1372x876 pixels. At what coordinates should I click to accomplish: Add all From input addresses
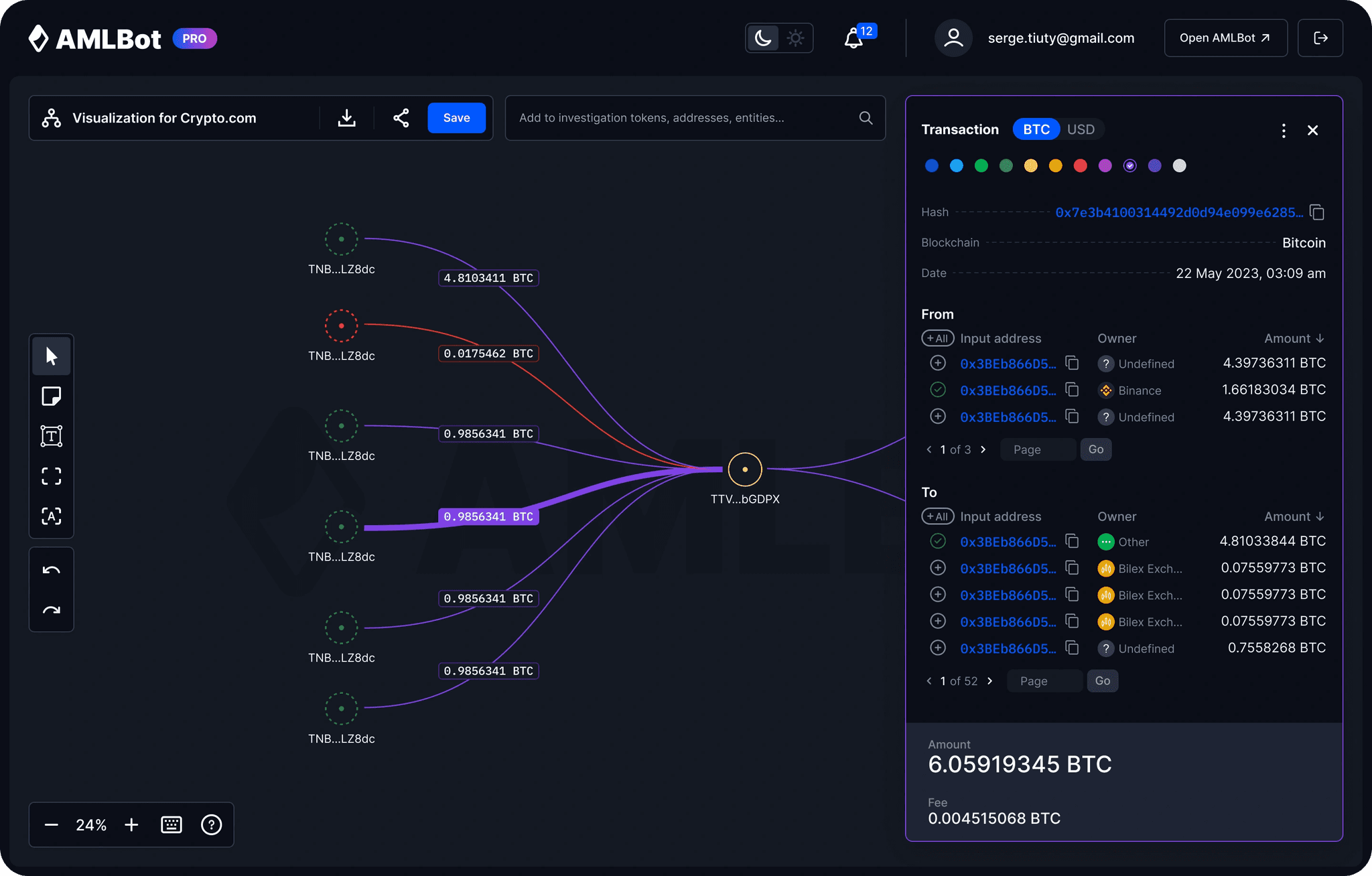(x=937, y=338)
